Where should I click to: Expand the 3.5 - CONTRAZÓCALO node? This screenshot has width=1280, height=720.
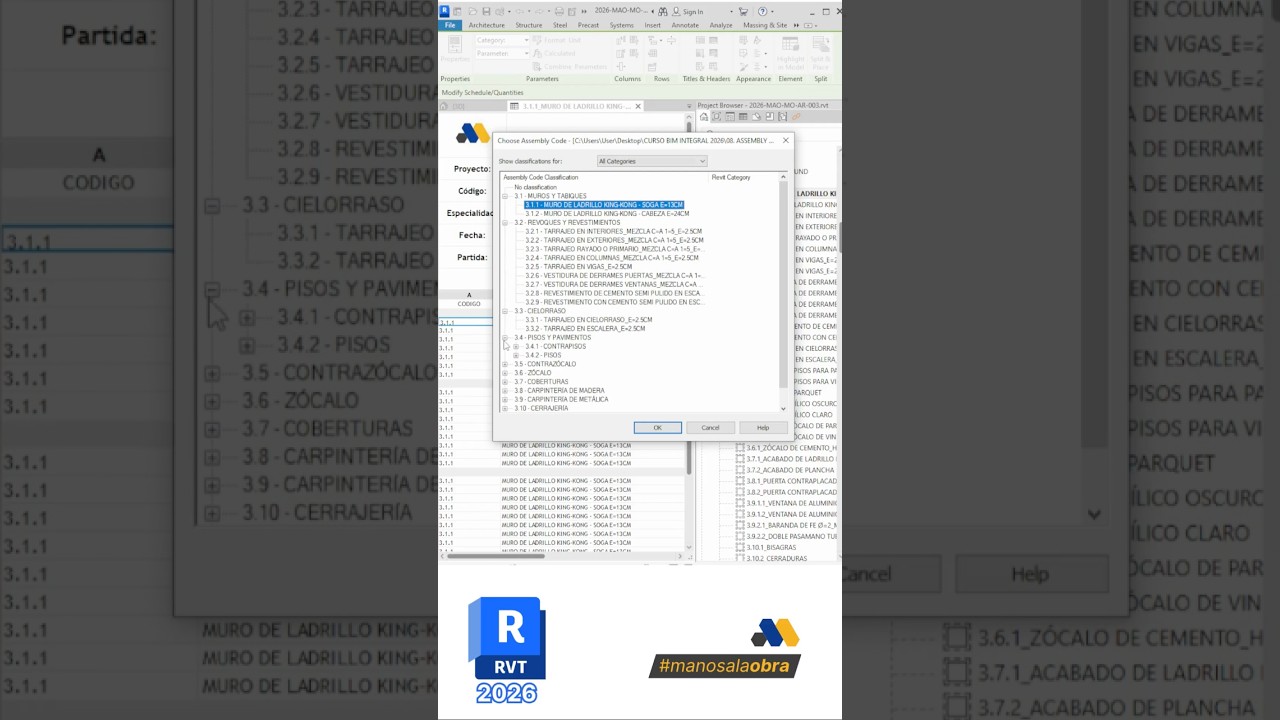click(x=505, y=364)
